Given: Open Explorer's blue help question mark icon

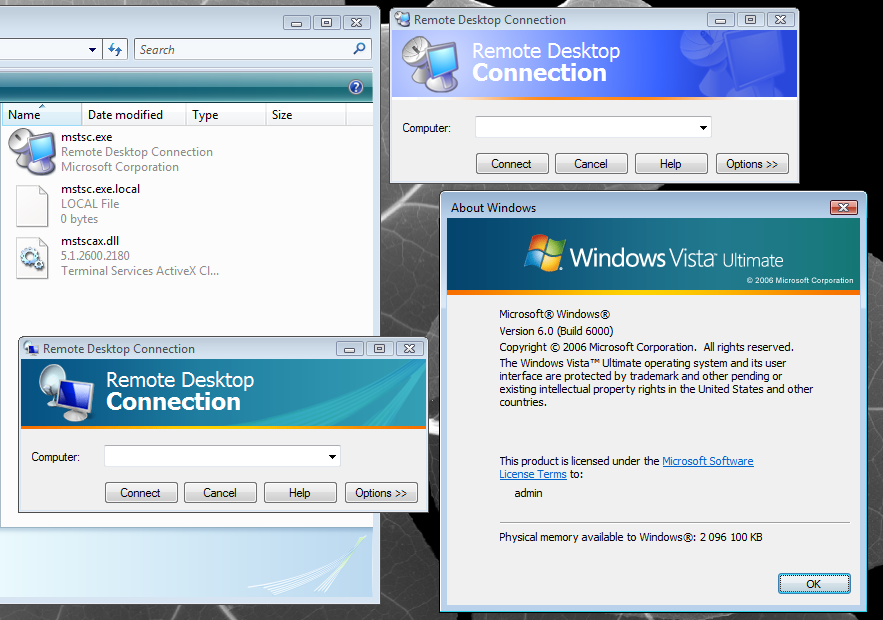Looking at the screenshot, I should (356, 87).
